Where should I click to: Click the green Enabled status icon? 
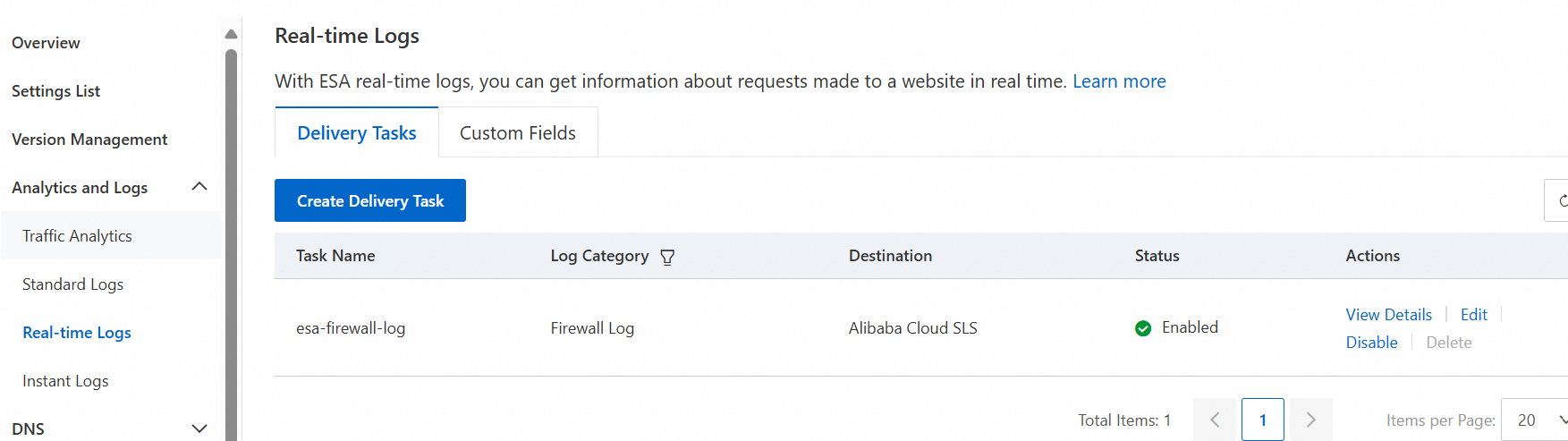[x=1143, y=328]
